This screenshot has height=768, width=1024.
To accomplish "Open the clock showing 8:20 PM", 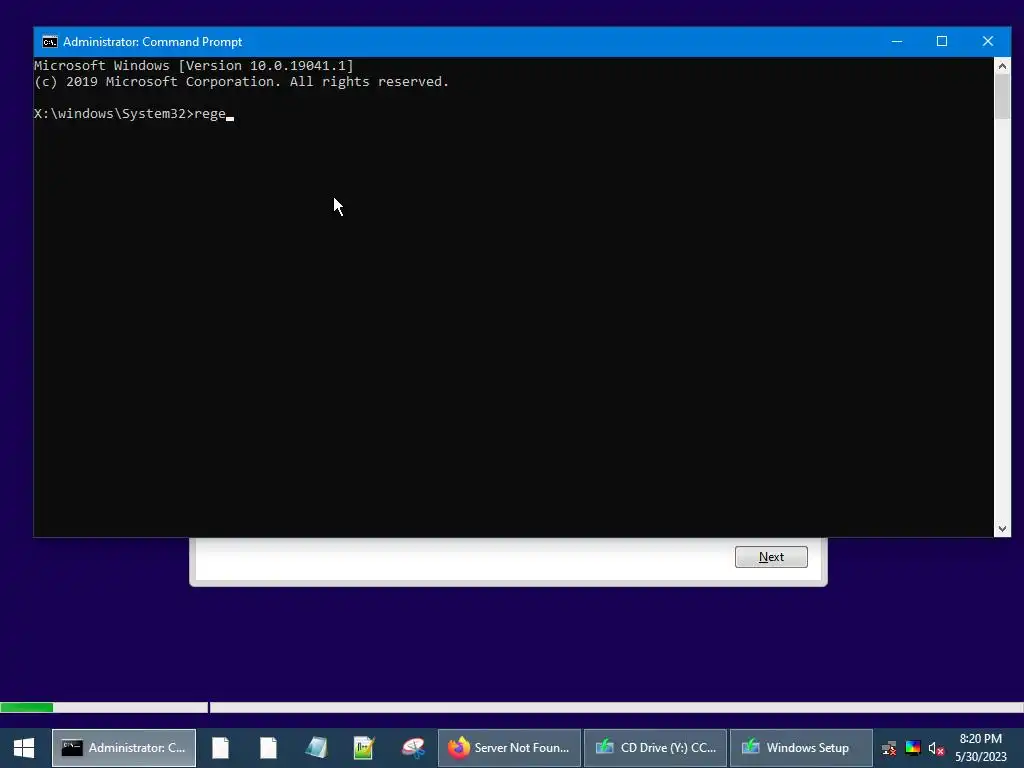I will click(x=980, y=748).
